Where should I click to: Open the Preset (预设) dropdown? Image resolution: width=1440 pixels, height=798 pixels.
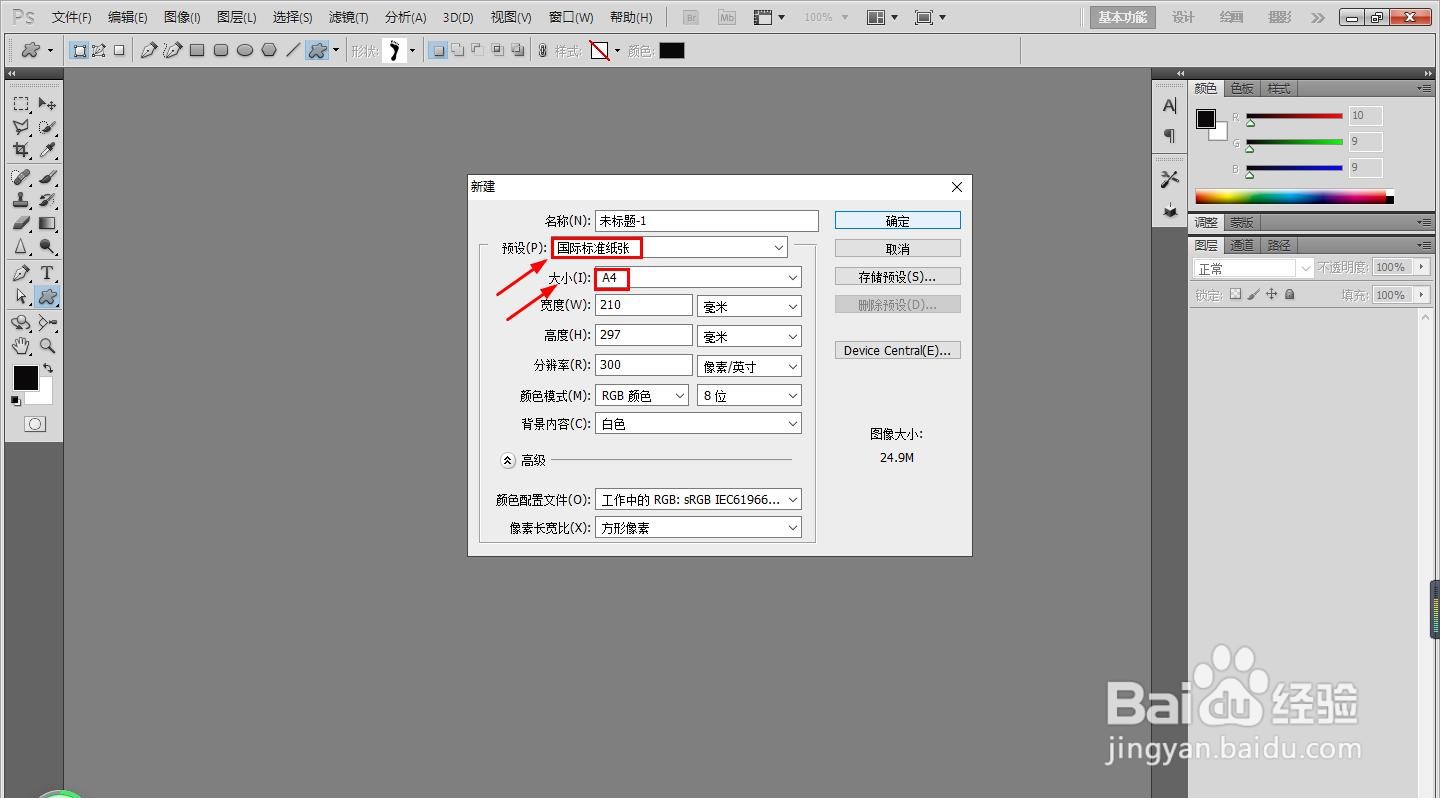[669, 247]
